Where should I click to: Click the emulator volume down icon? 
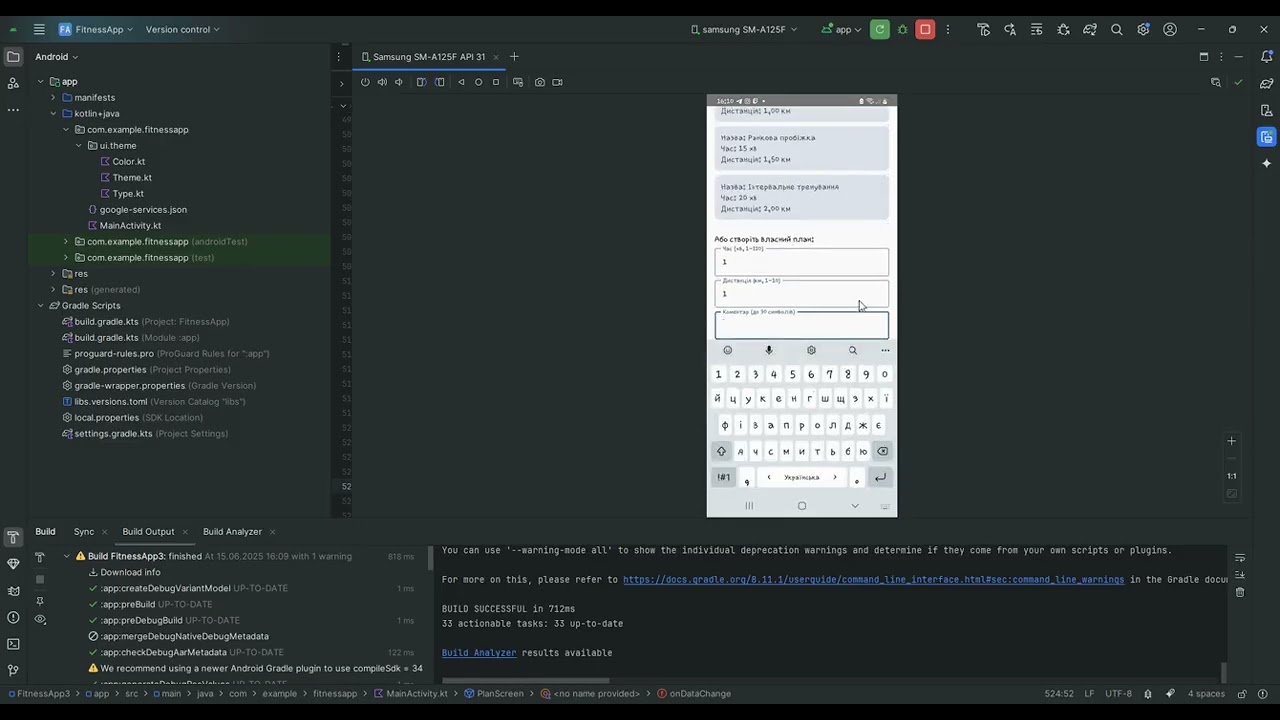pyautogui.click(x=399, y=82)
